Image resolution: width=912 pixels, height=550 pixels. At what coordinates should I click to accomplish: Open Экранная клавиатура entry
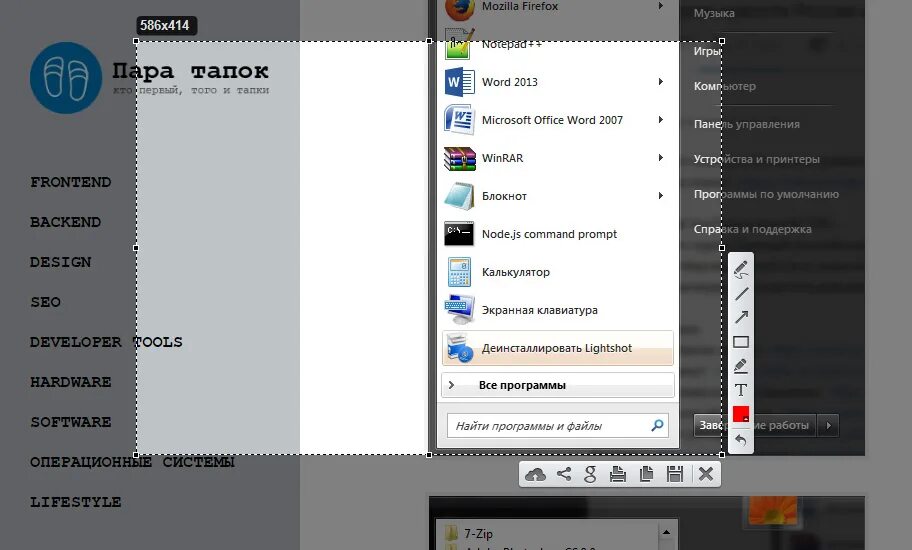[x=558, y=310]
